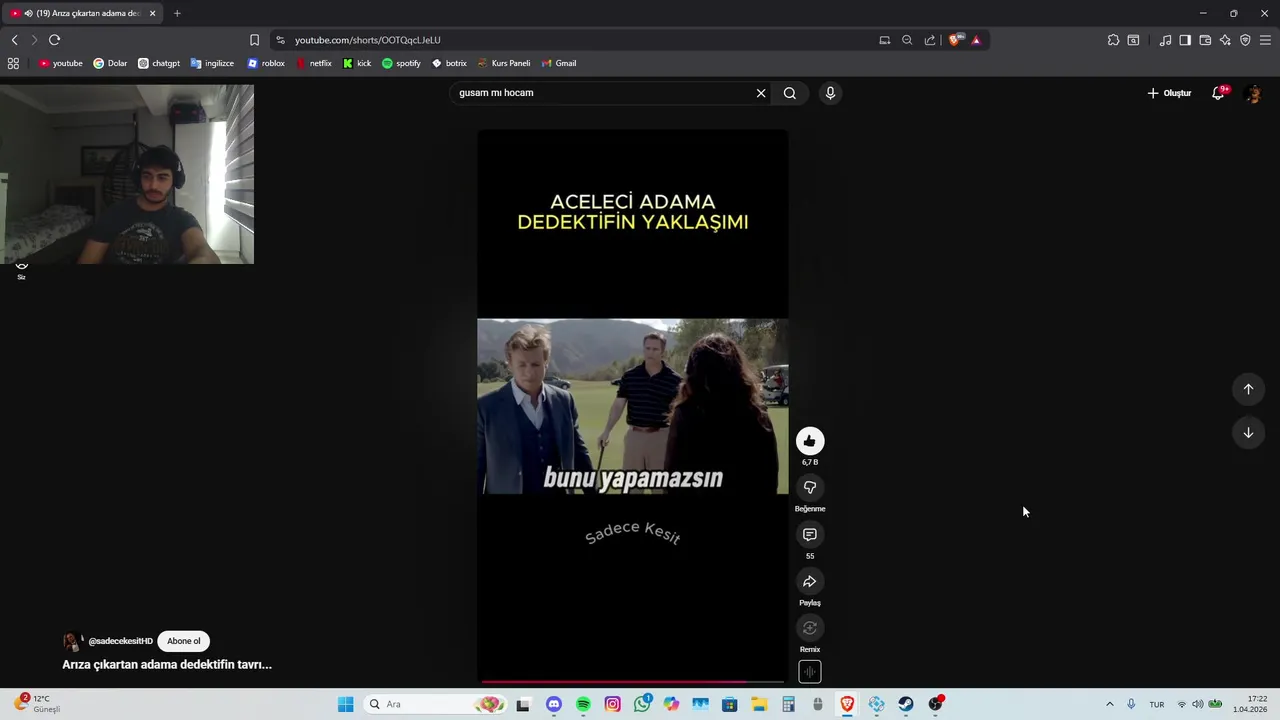
Task: Share this page from address bar
Action: tap(930, 40)
